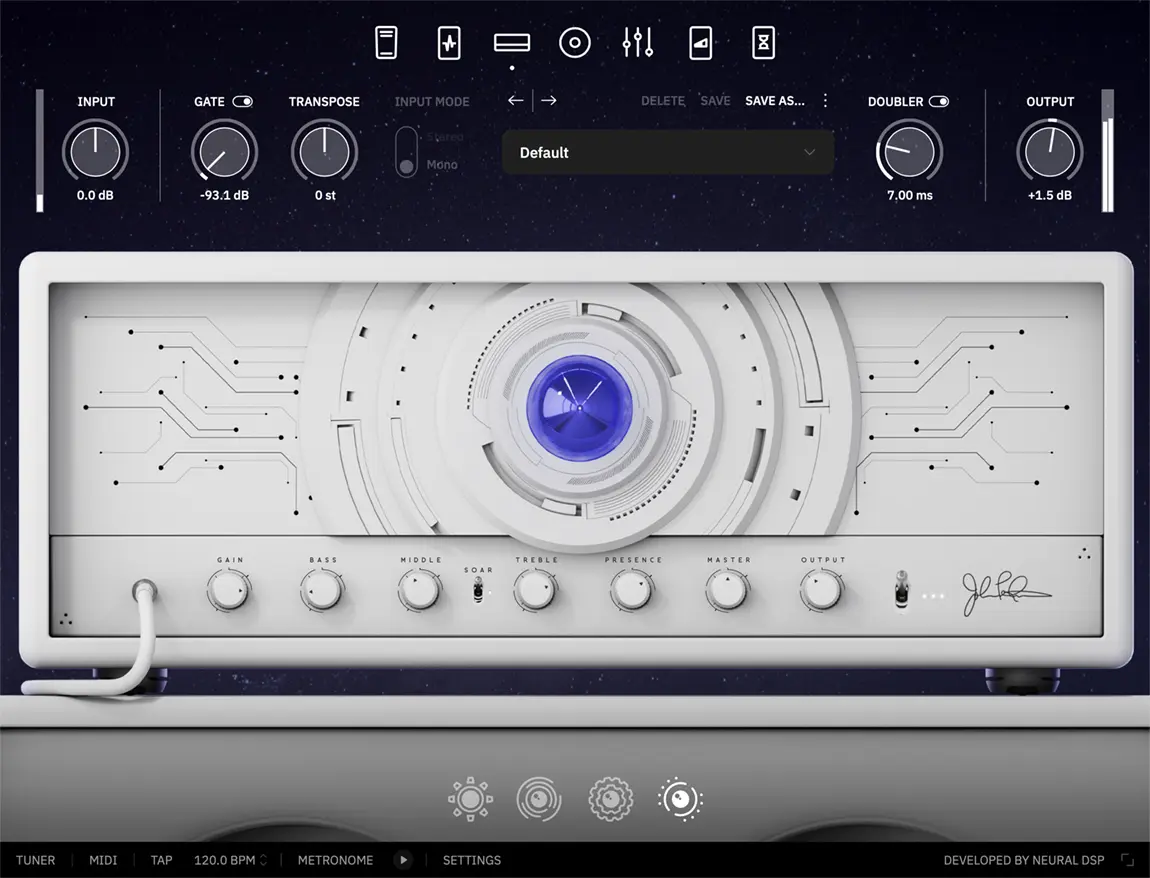
Task: Click the amp BASS knob
Action: pyautogui.click(x=322, y=590)
